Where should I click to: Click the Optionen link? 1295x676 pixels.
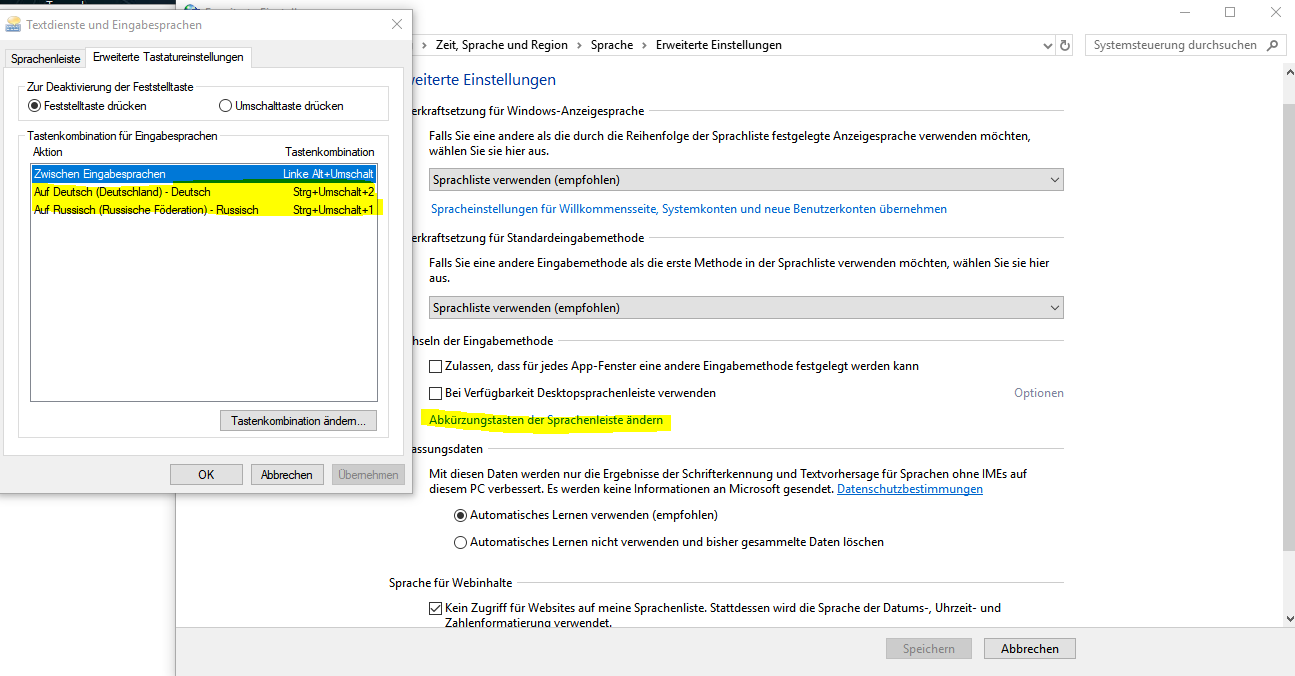click(x=1039, y=393)
